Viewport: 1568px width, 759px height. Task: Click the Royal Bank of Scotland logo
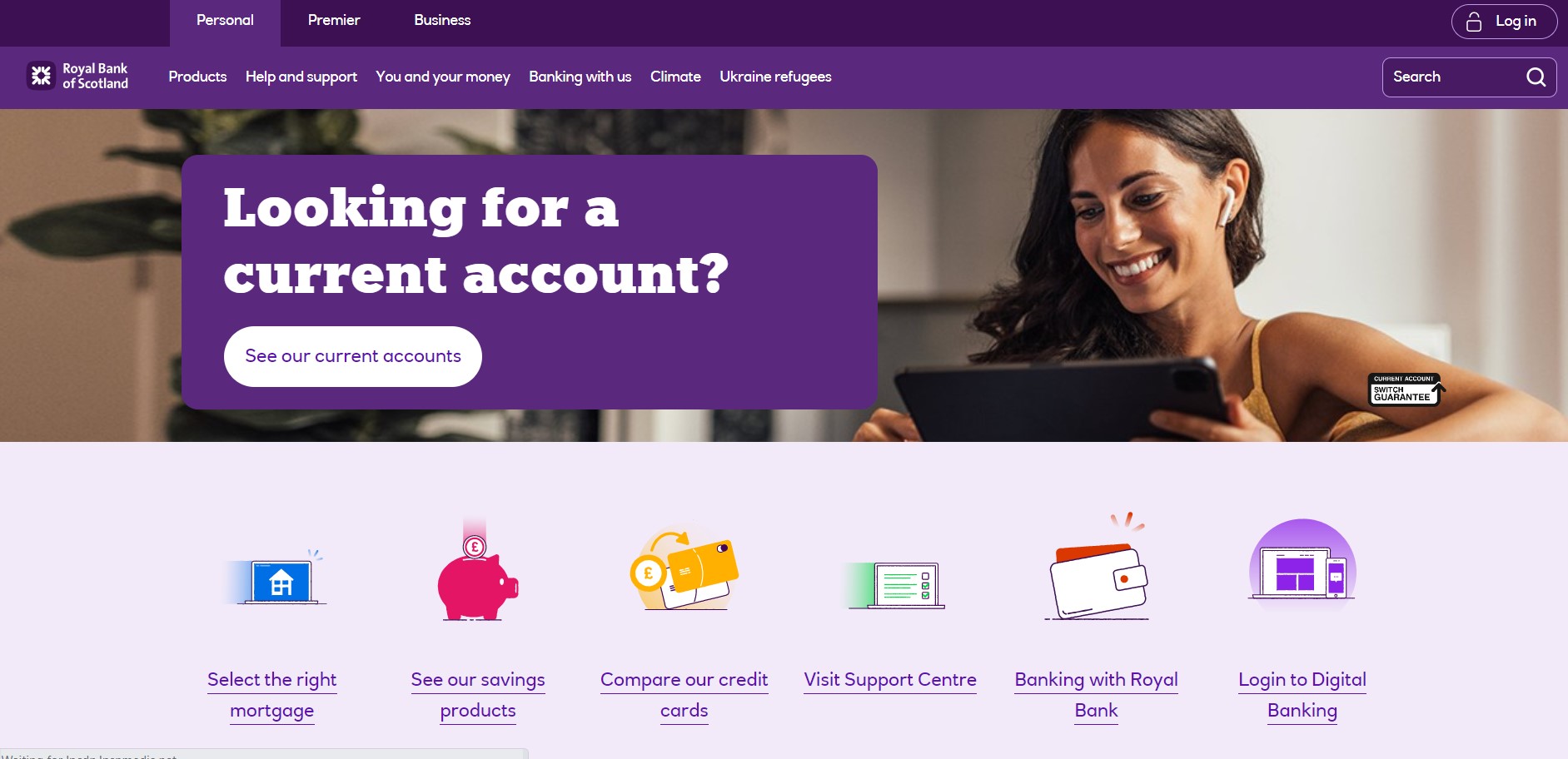[x=77, y=76]
